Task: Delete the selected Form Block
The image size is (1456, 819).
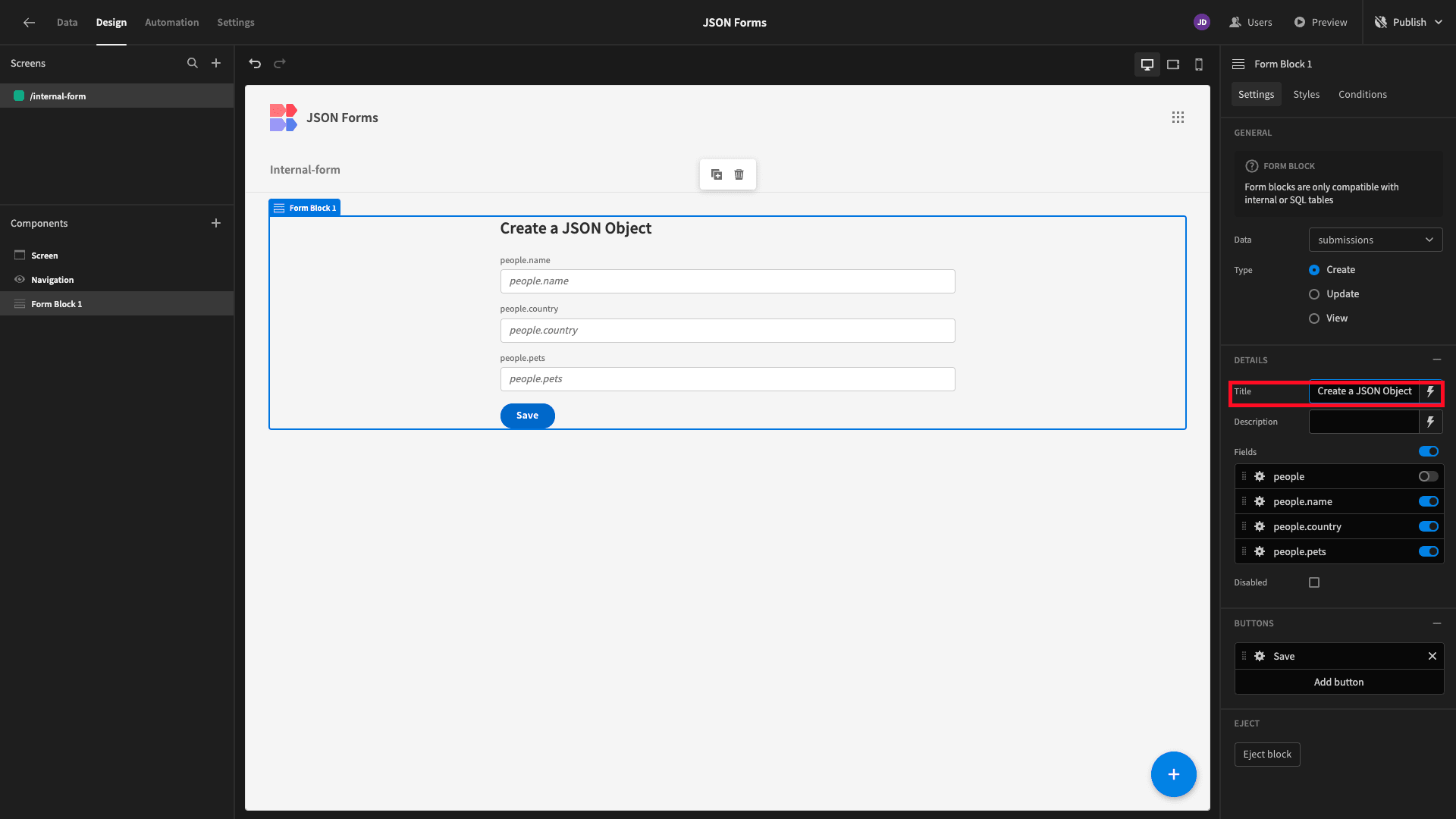Action: pos(739,174)
